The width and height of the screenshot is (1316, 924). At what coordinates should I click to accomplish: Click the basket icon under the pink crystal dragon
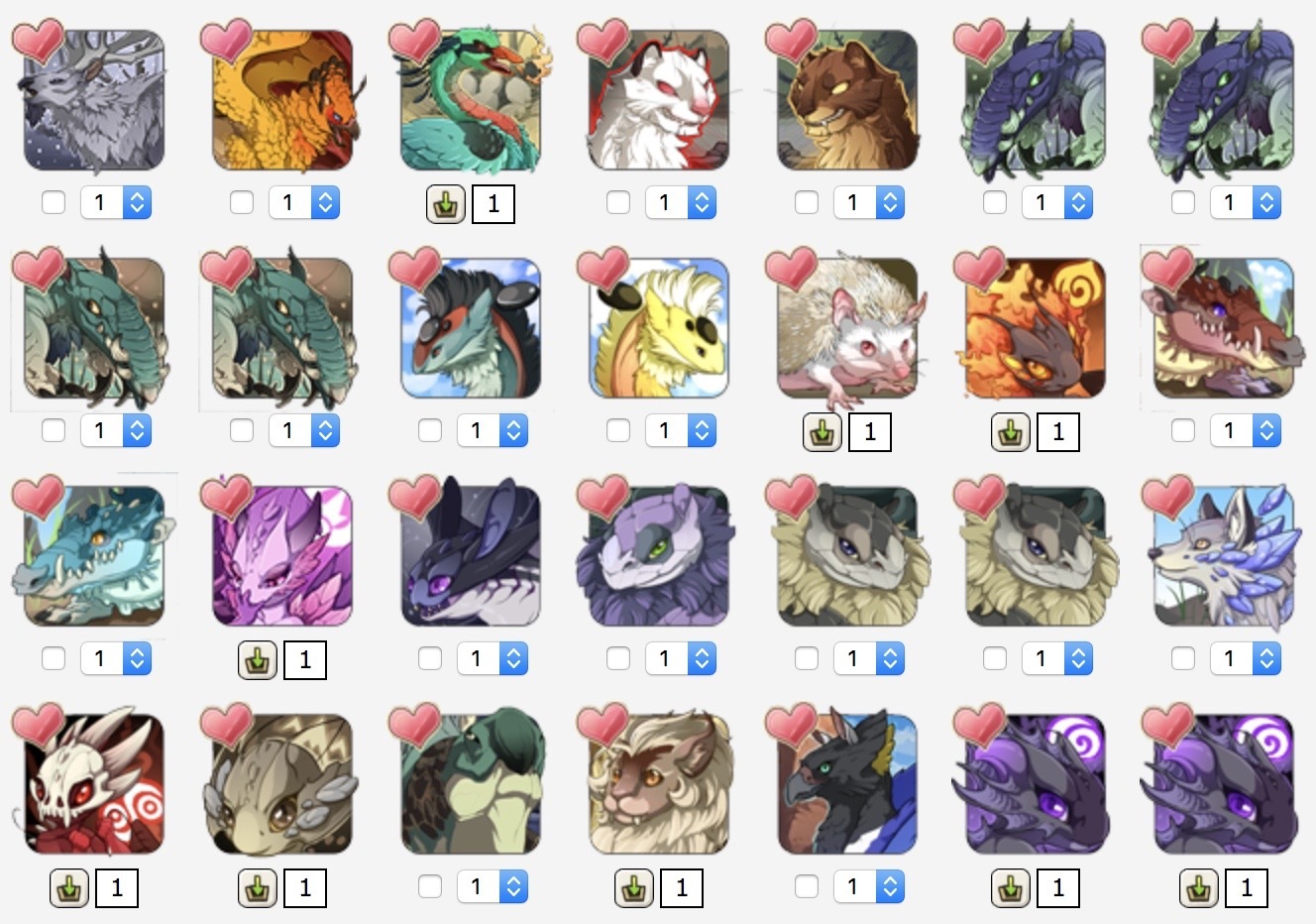[258, 660]
